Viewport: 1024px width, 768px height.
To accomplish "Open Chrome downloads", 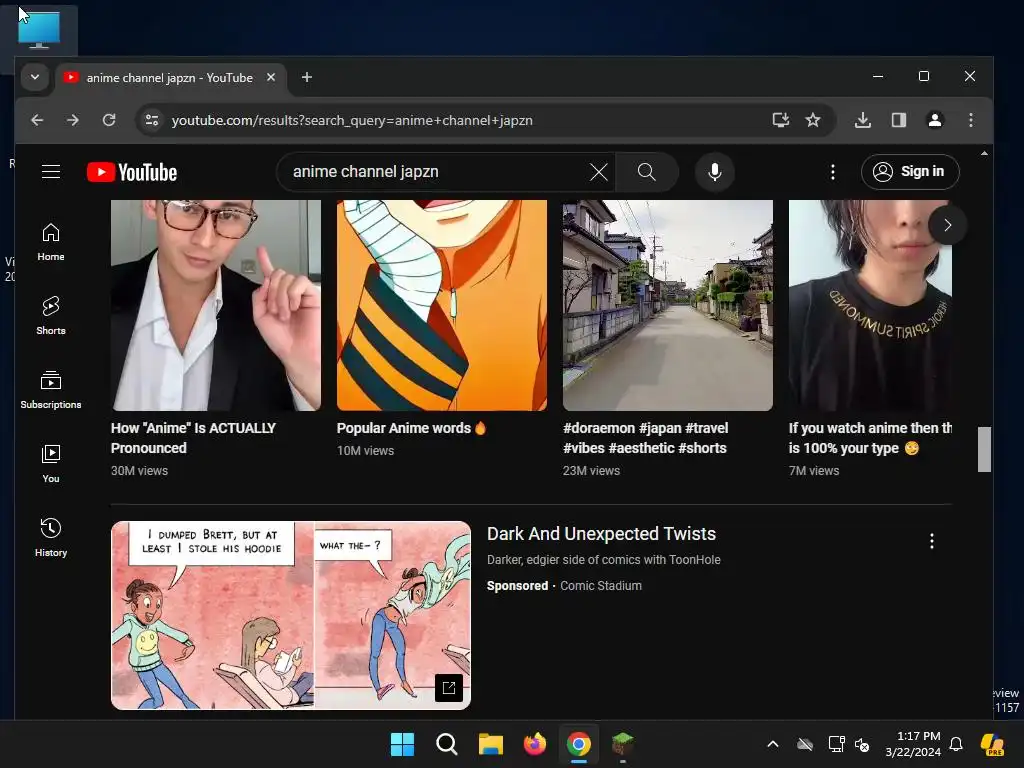I will click(x=863, y=120).
